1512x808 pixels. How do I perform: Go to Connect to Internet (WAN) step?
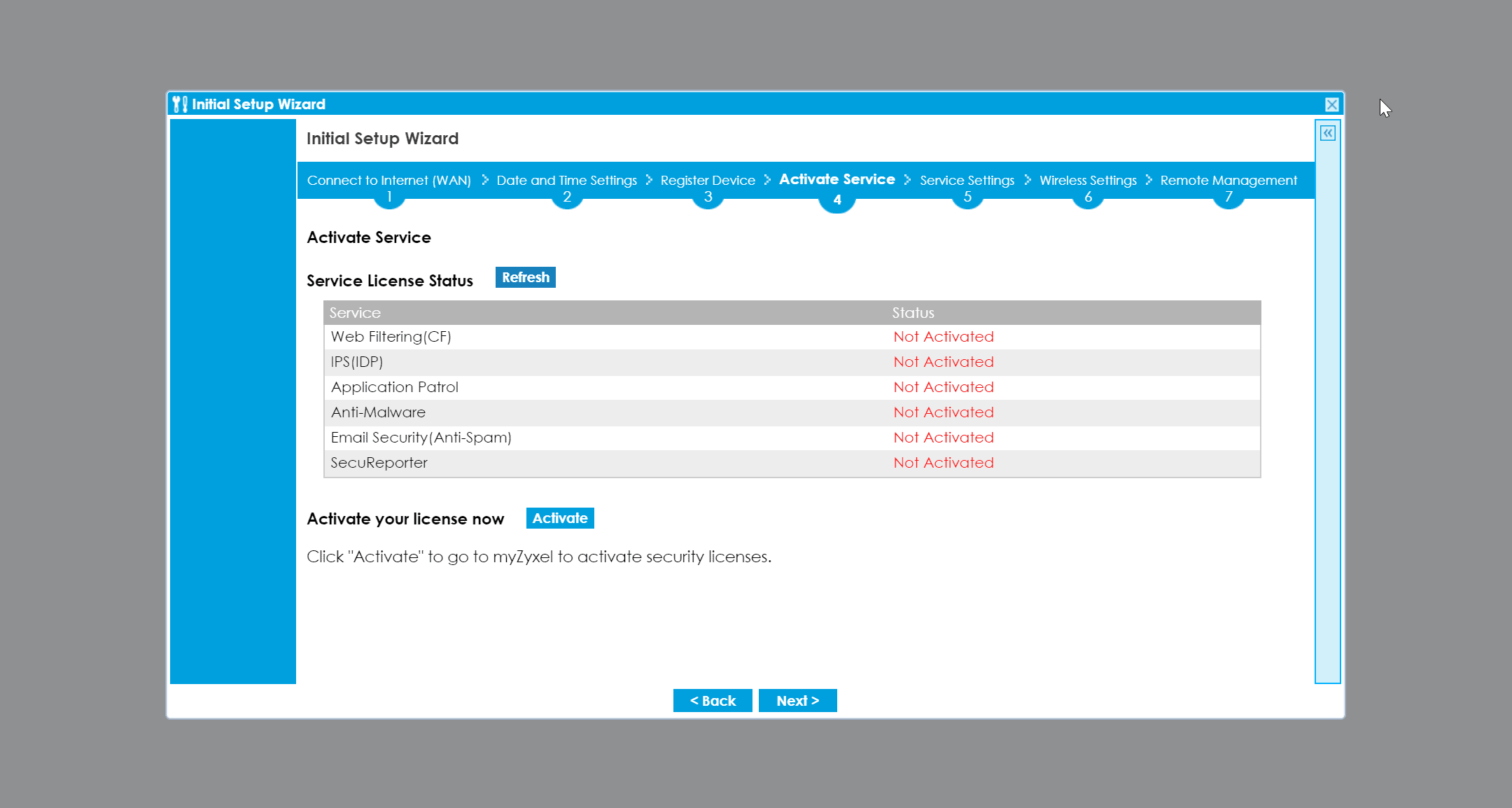point(388,180)
